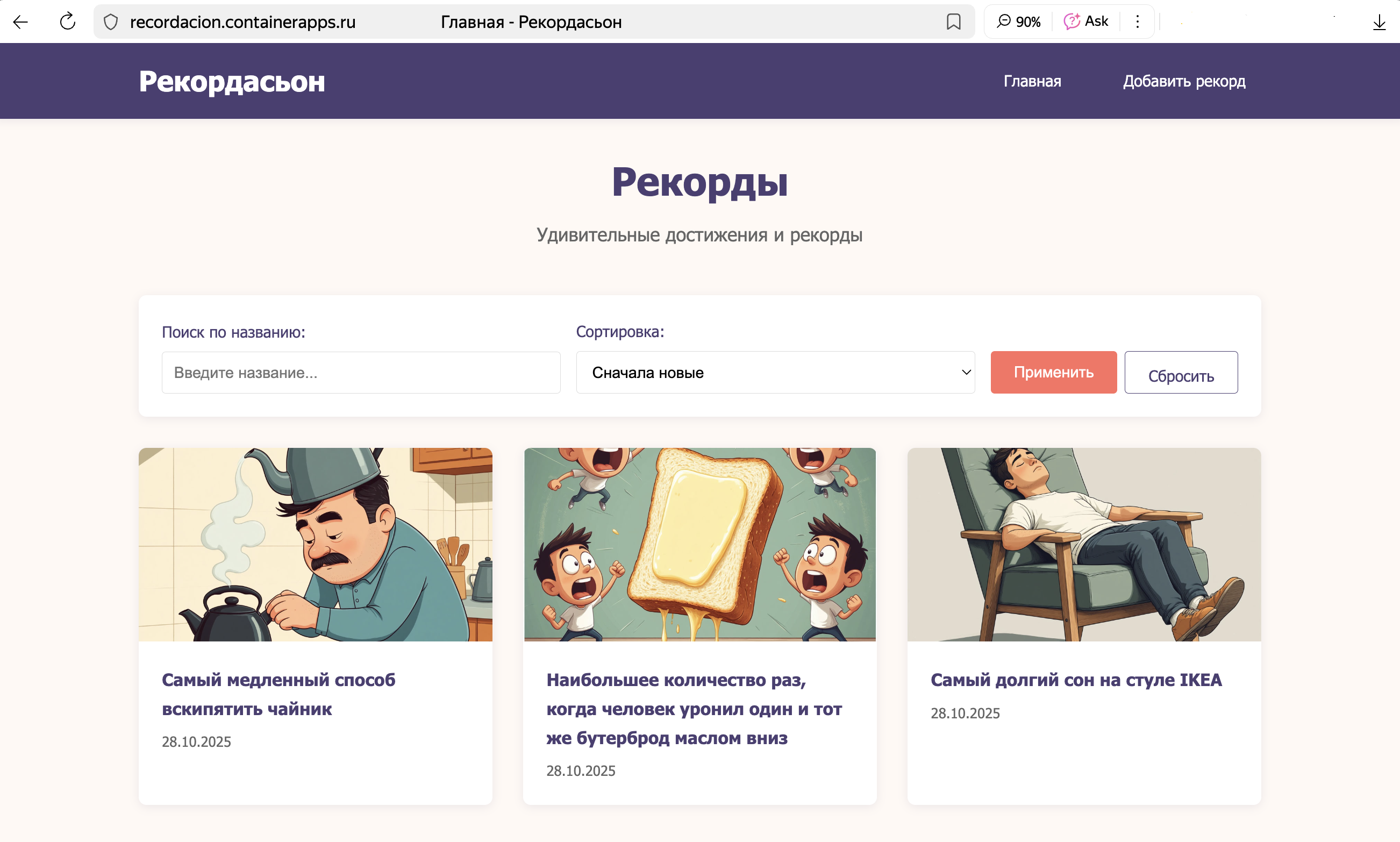Open the Ask AI assistant
Viewport: 1400px width, 842px height.
pos(1087,20)
